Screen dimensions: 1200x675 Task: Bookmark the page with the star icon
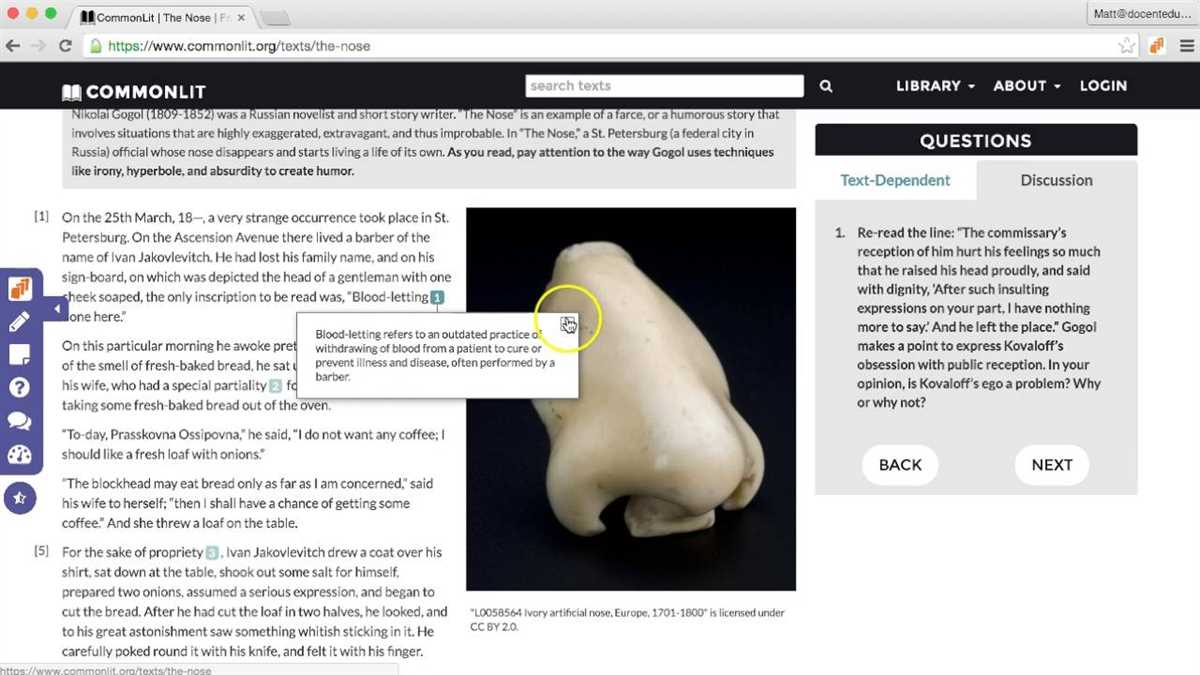[x=1127, y=46]
